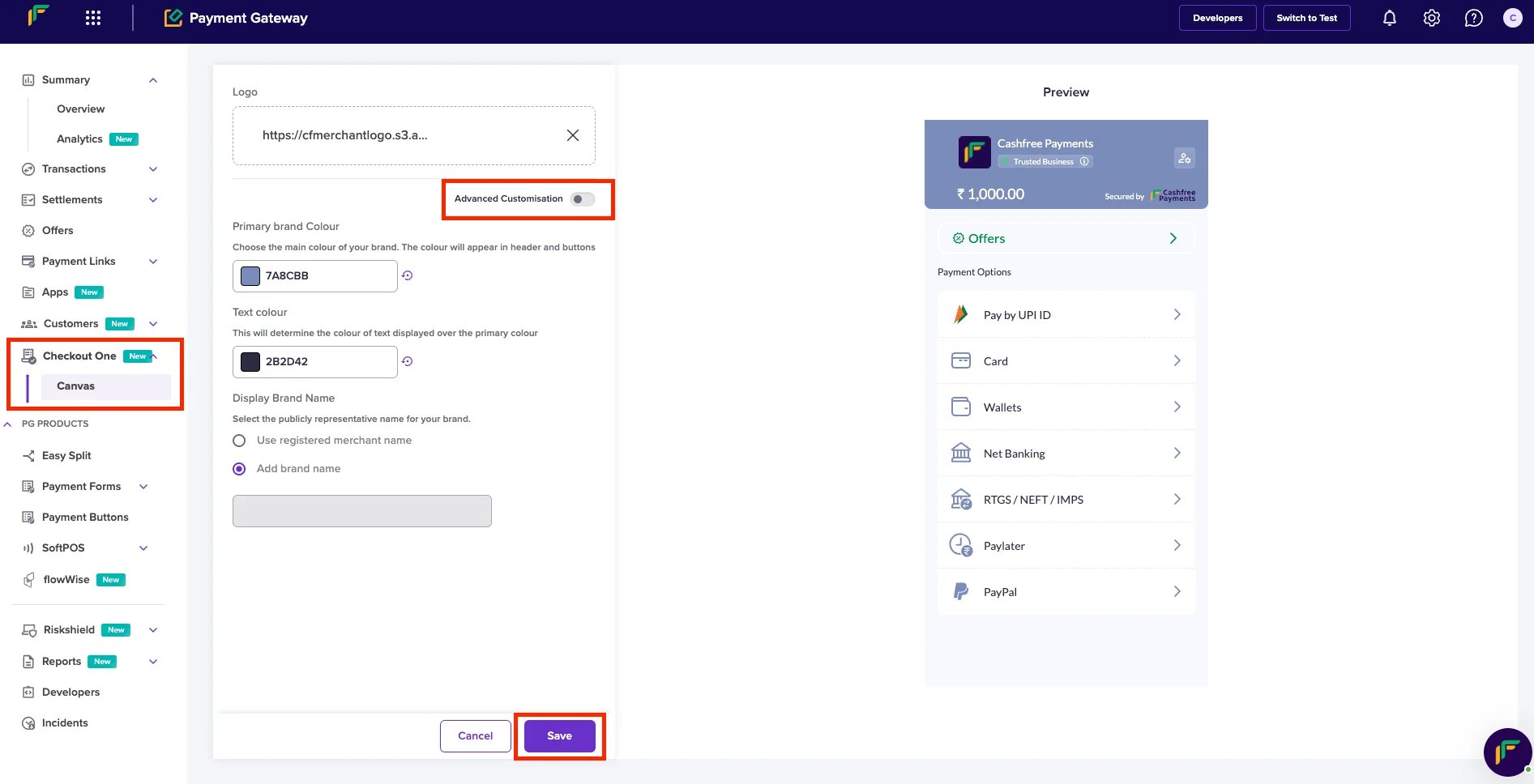Click the Developers button in header
This screenshot has width=1534, height=784.
coord(1217,18)
